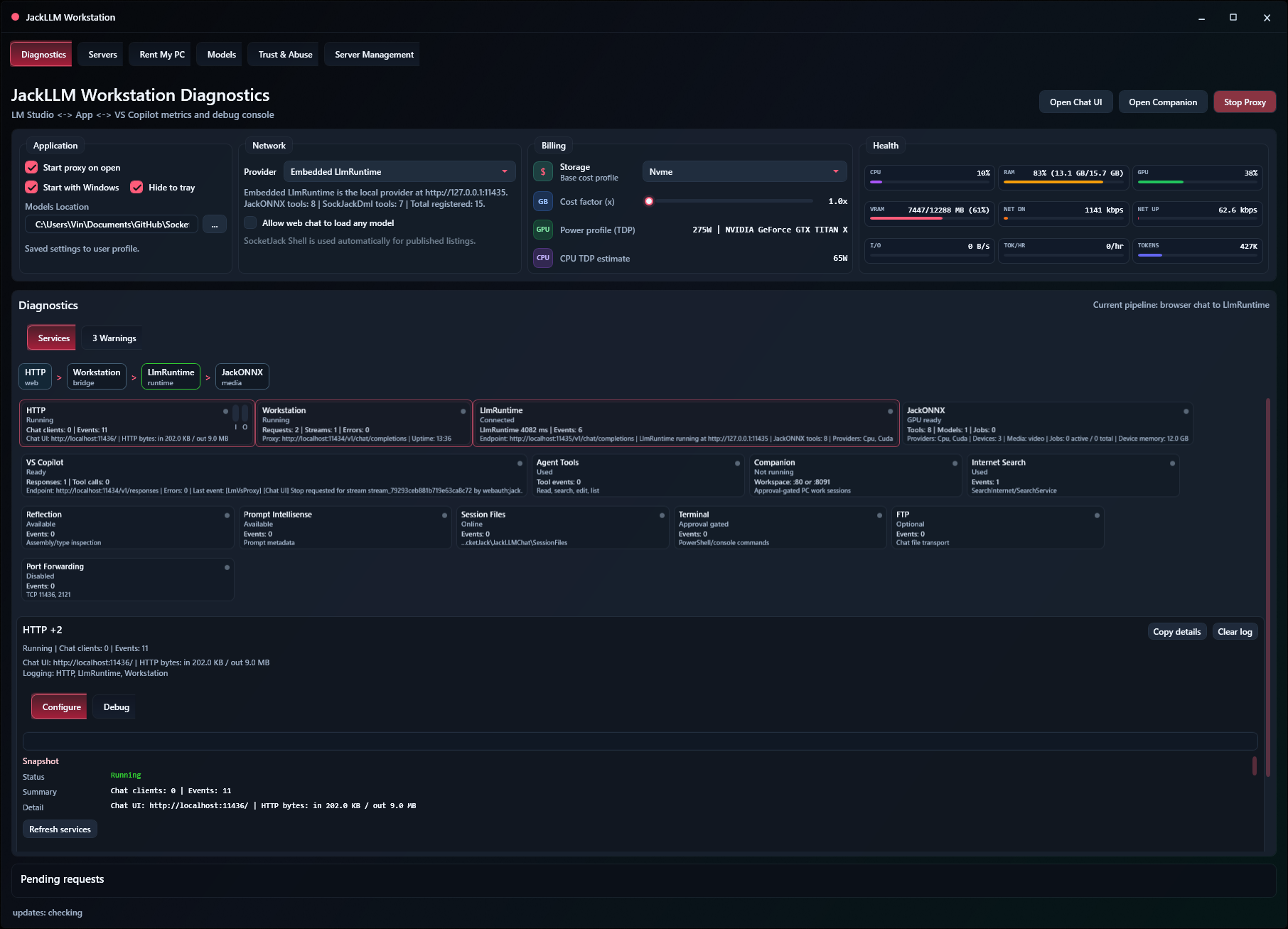Click the dollar Storage billing icon
Viewport: 1288px width, 929px height.
543,172
